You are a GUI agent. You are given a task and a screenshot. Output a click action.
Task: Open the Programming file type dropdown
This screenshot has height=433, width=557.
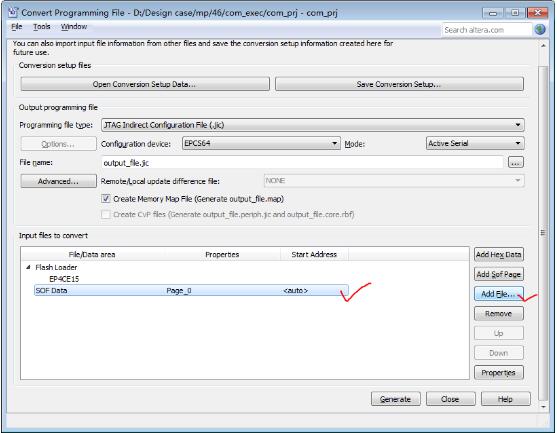point(313,125)
